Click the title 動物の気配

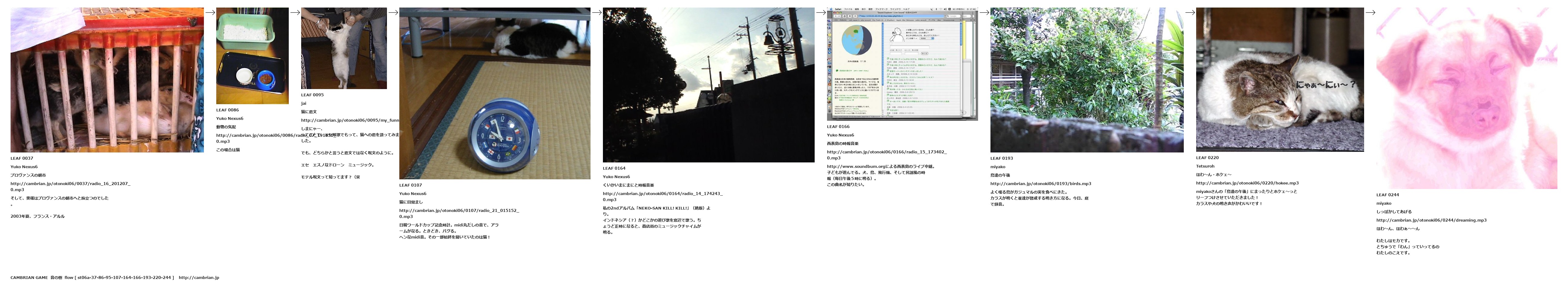(226, 127)
